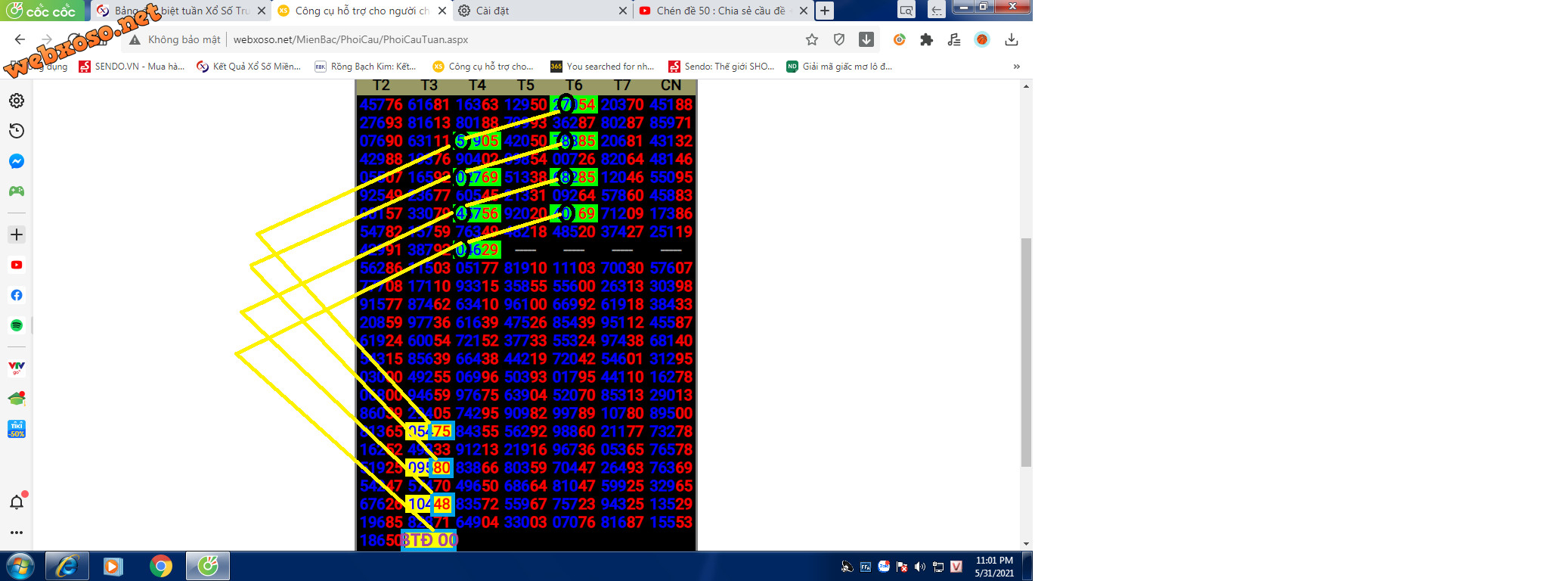Close the Cài đặt tab
Viewport: 1568px width, 581px height.
tap(623, 11)
